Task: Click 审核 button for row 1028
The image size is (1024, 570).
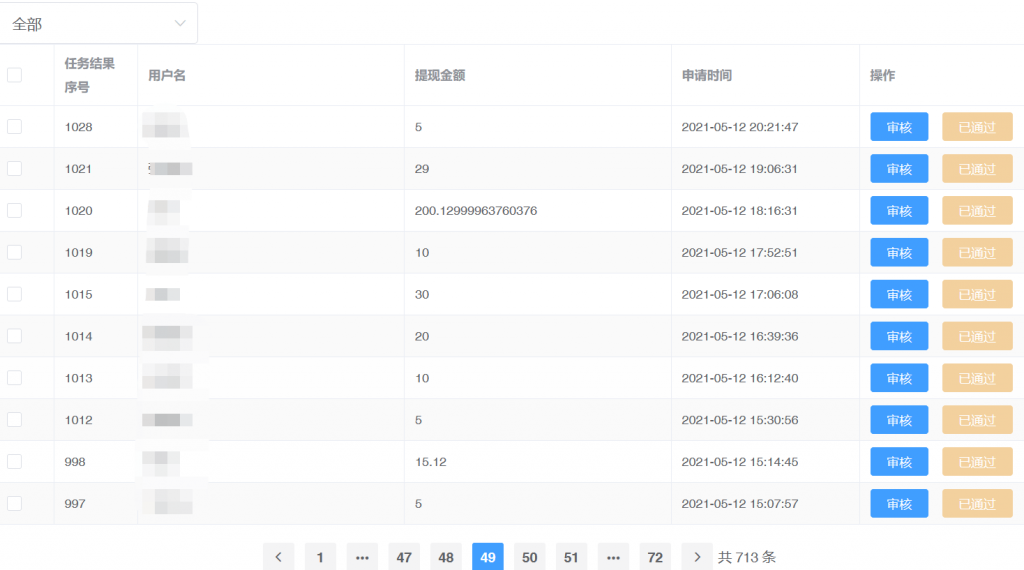Action: (x=899, y=127)
